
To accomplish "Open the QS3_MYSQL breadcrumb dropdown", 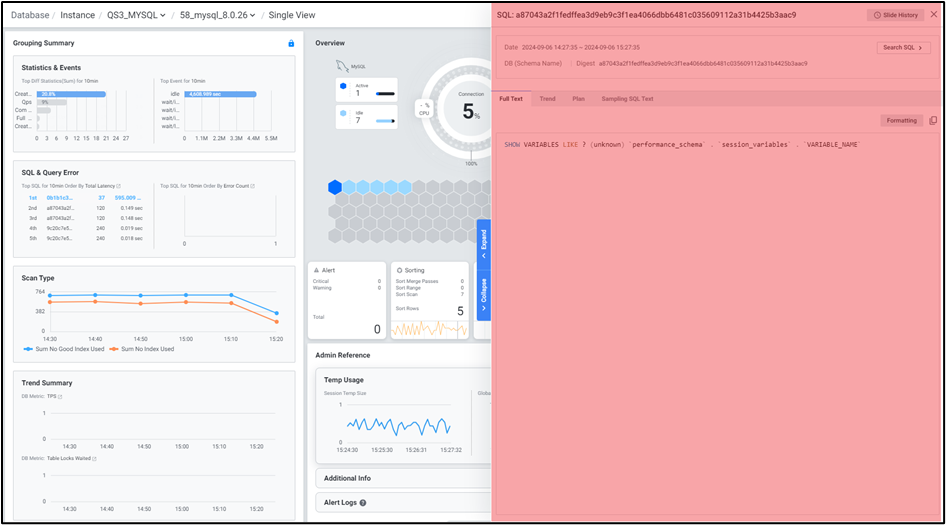I will (139, 15).
